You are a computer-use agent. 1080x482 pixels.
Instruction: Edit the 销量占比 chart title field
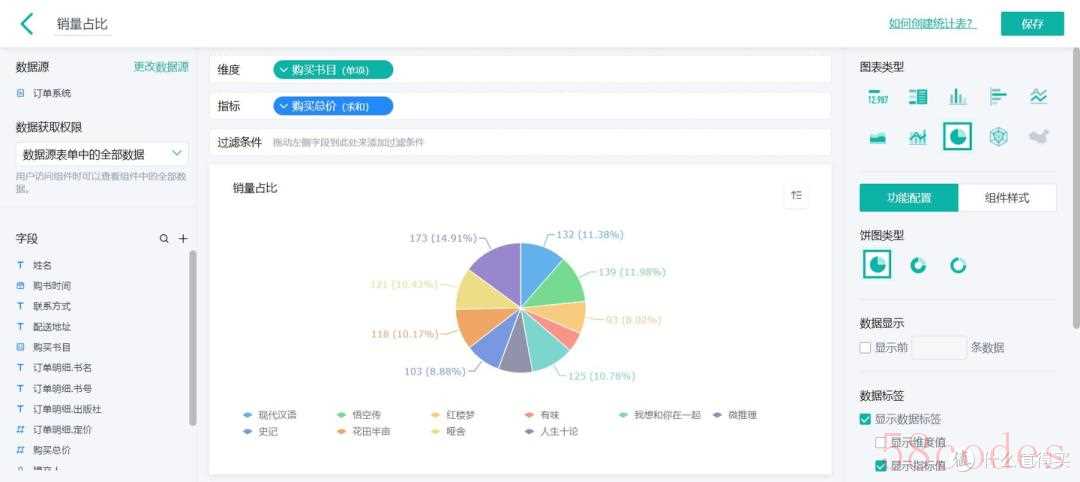pyautogui.click(x=82, y=24)
